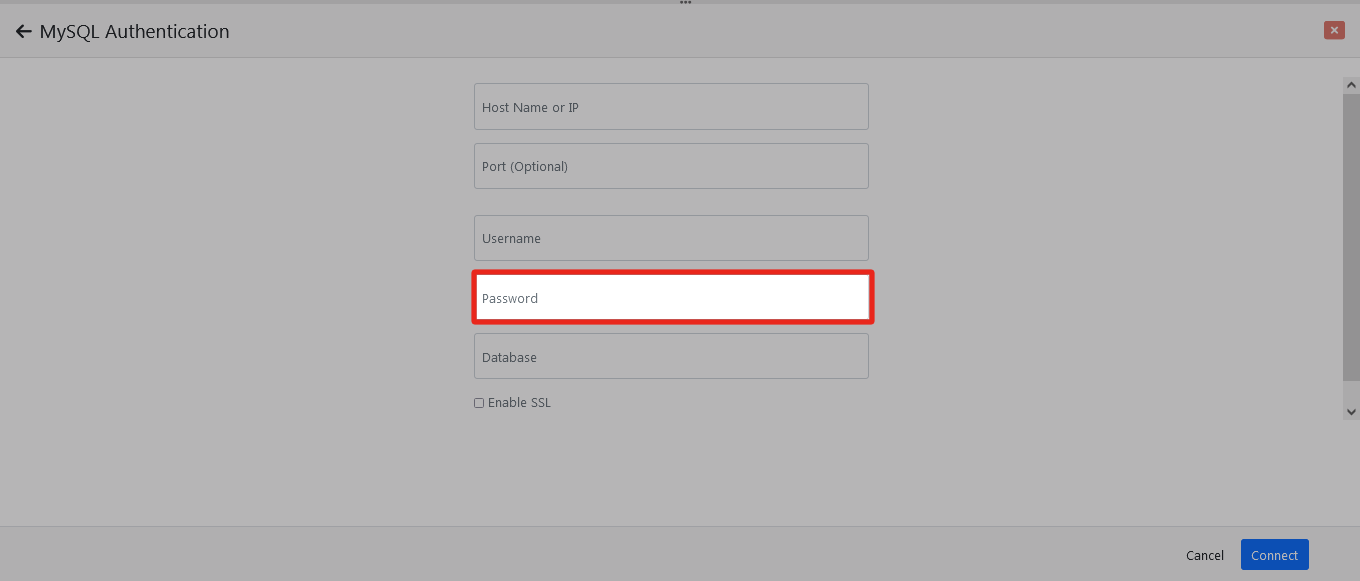
Task: Focus the Host Name or IP field
Action: coord(671,107)
